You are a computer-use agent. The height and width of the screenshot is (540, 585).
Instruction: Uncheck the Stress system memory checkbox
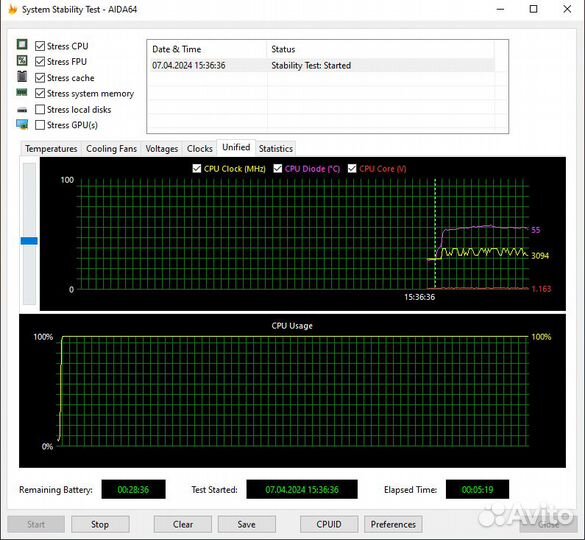point(40,93)
